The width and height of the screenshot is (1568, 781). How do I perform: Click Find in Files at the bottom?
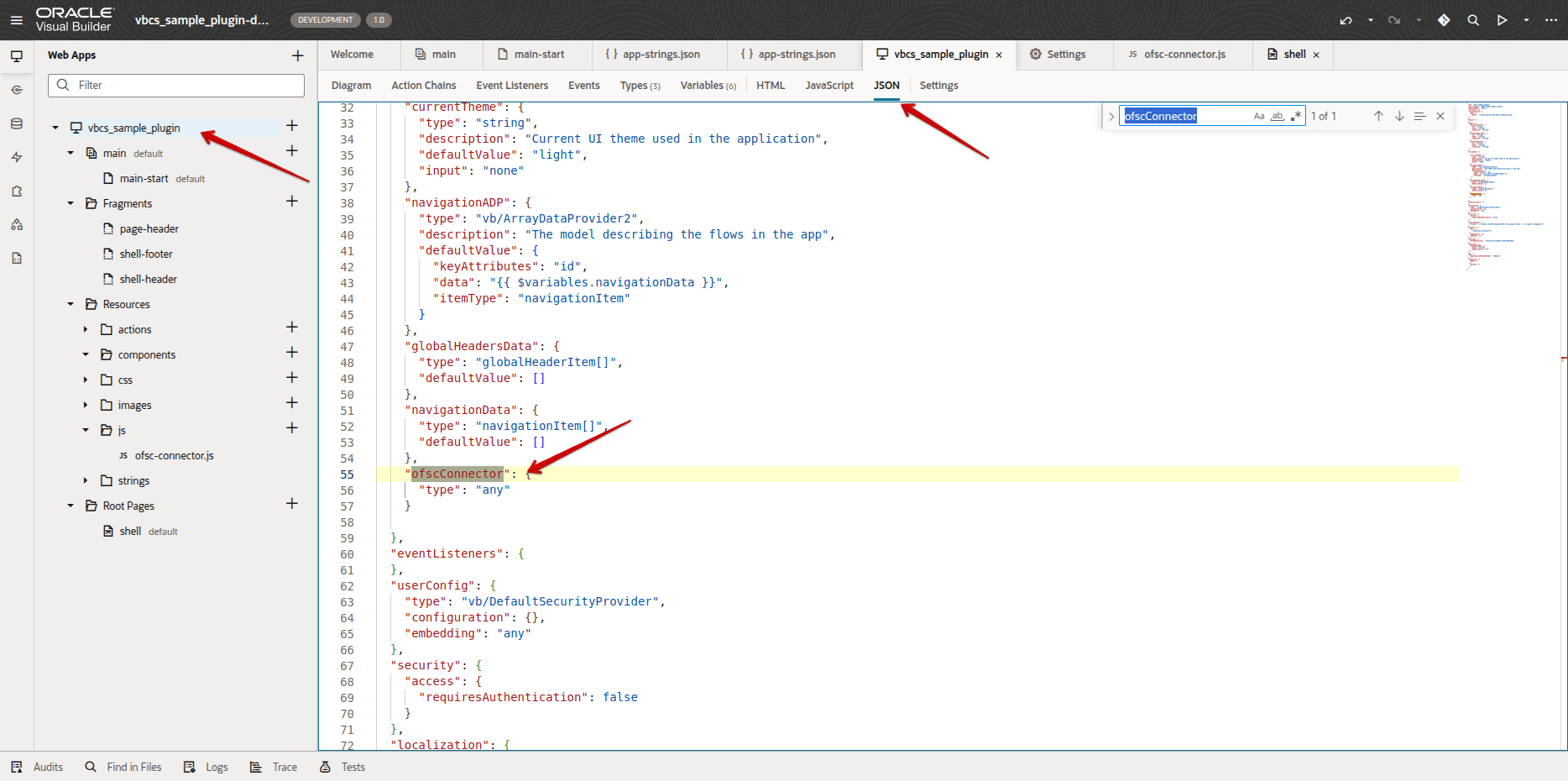[x=125, y=767]
